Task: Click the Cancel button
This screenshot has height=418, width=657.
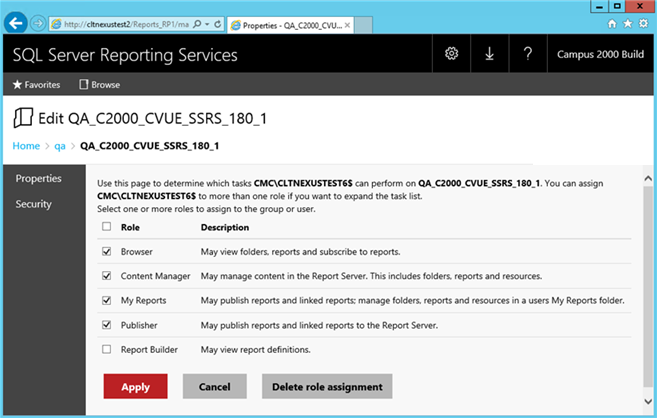Action: 215,386
